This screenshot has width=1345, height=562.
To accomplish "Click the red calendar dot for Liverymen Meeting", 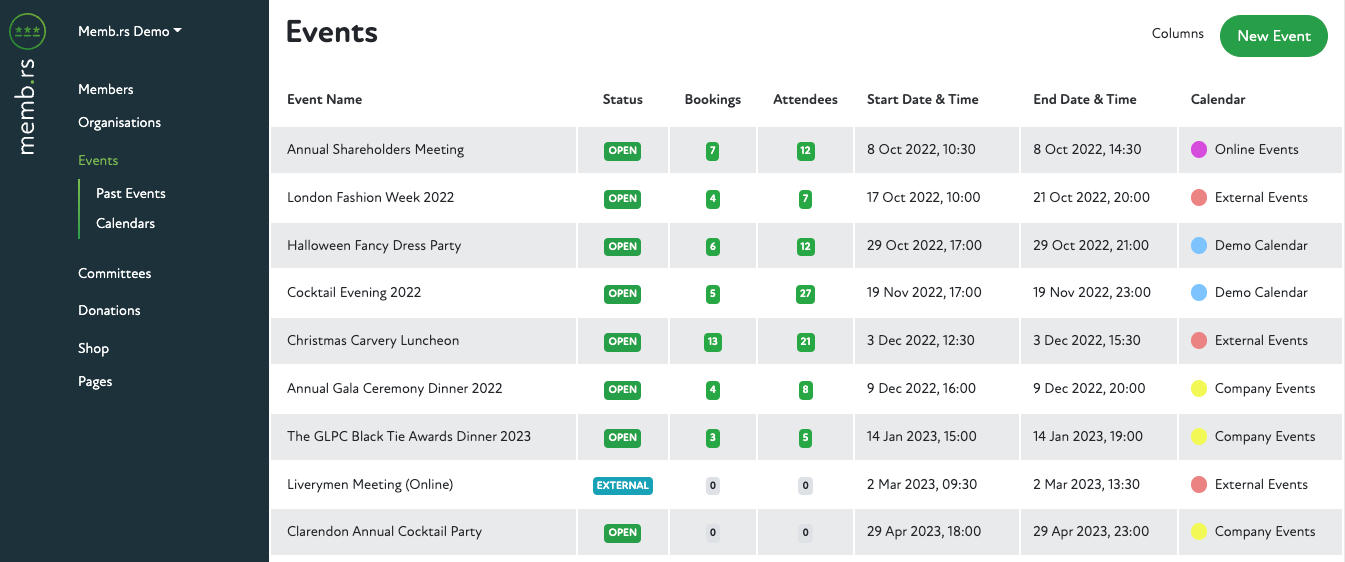I will click(1199, 485).
